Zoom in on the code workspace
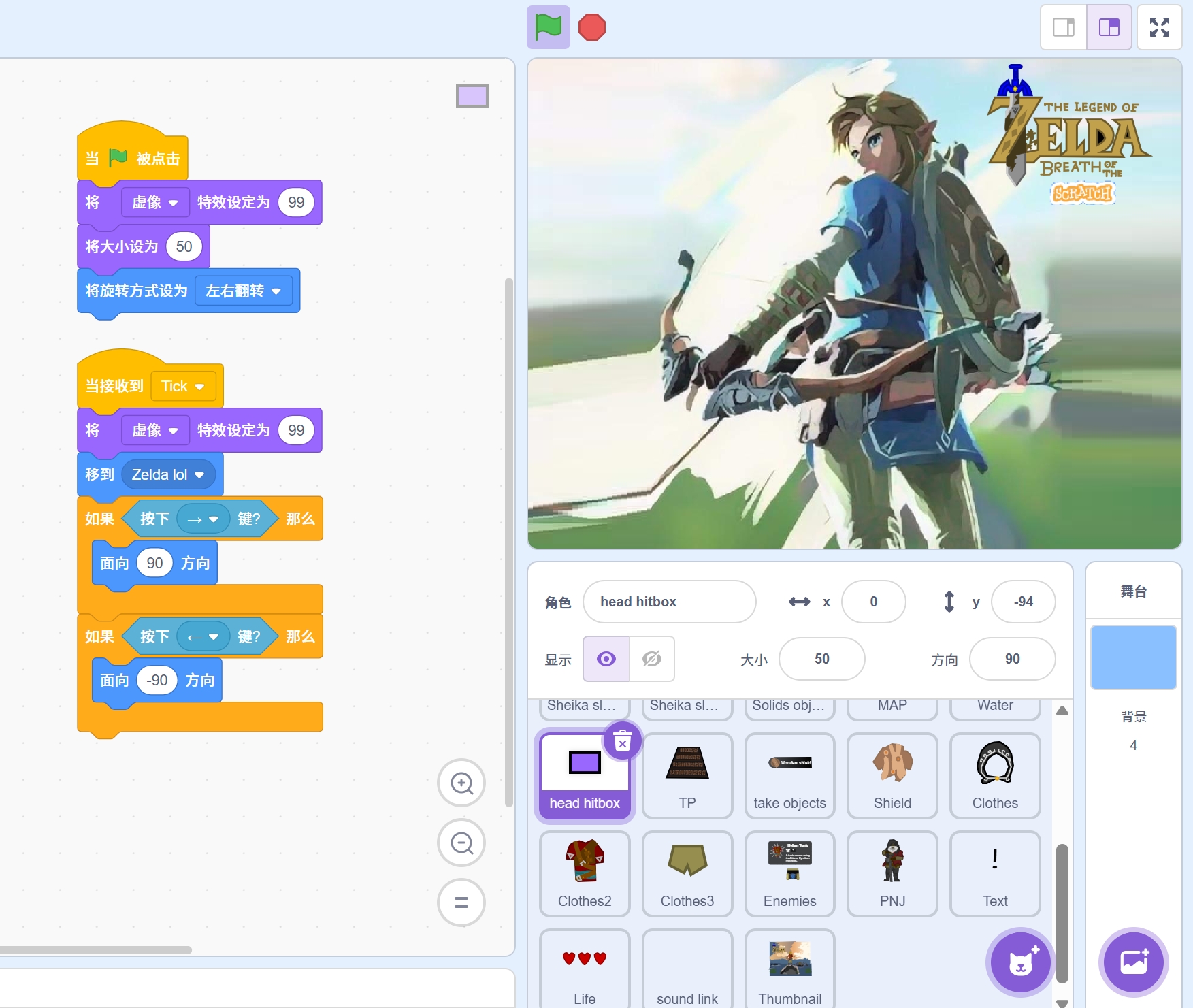The image size is (1193, 1008). click(x=461, y=783)
